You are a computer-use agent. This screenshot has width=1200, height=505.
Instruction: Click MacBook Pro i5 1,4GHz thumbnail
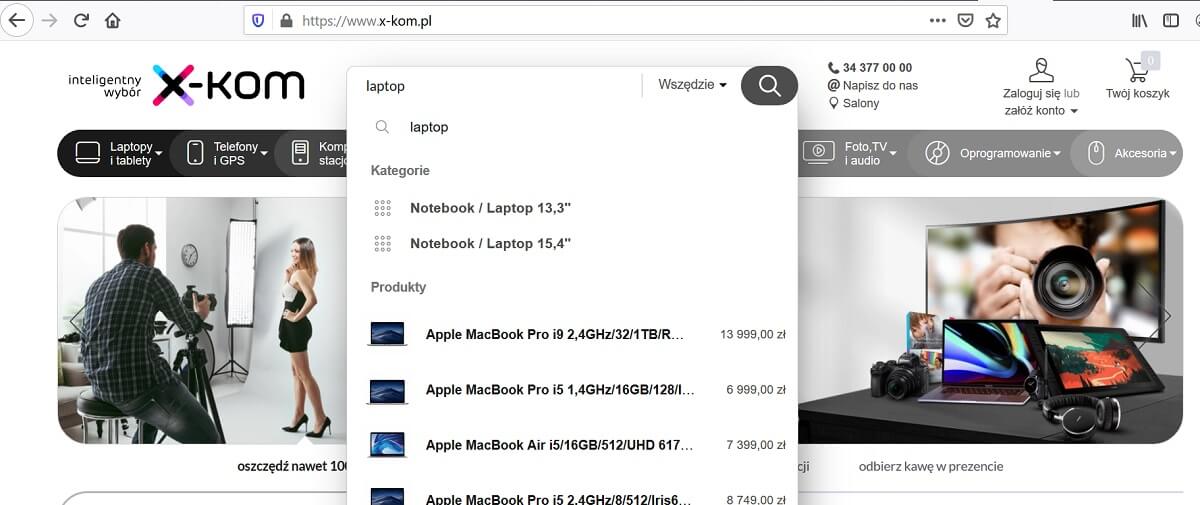point(387,390)
